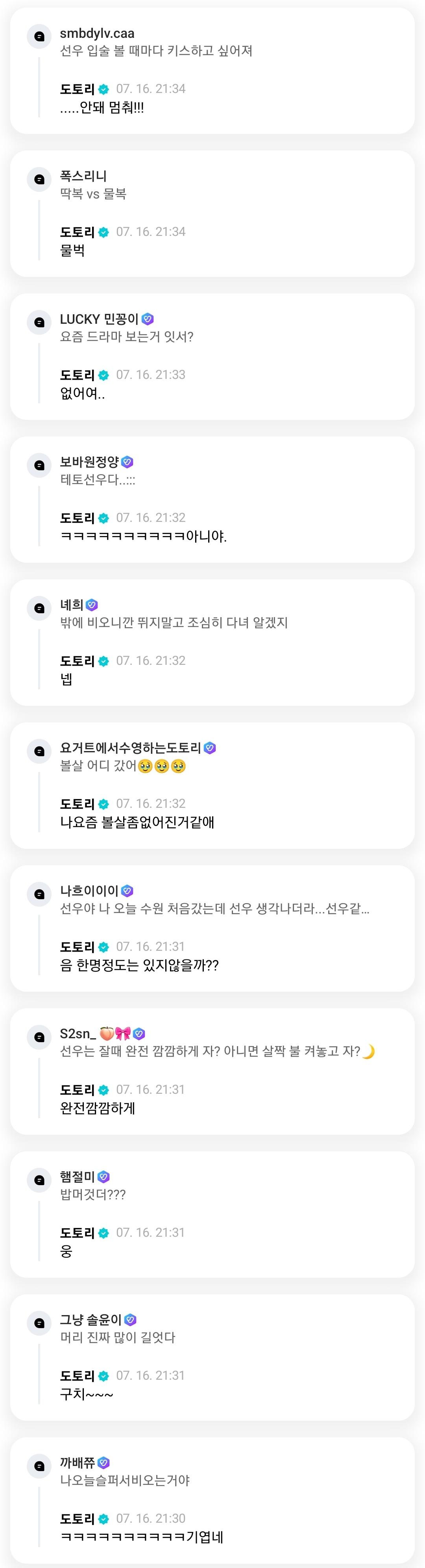Click the verified checkmark in the 구치~~~ reply
The image size is (425, 1568).
coord(104,1376)
